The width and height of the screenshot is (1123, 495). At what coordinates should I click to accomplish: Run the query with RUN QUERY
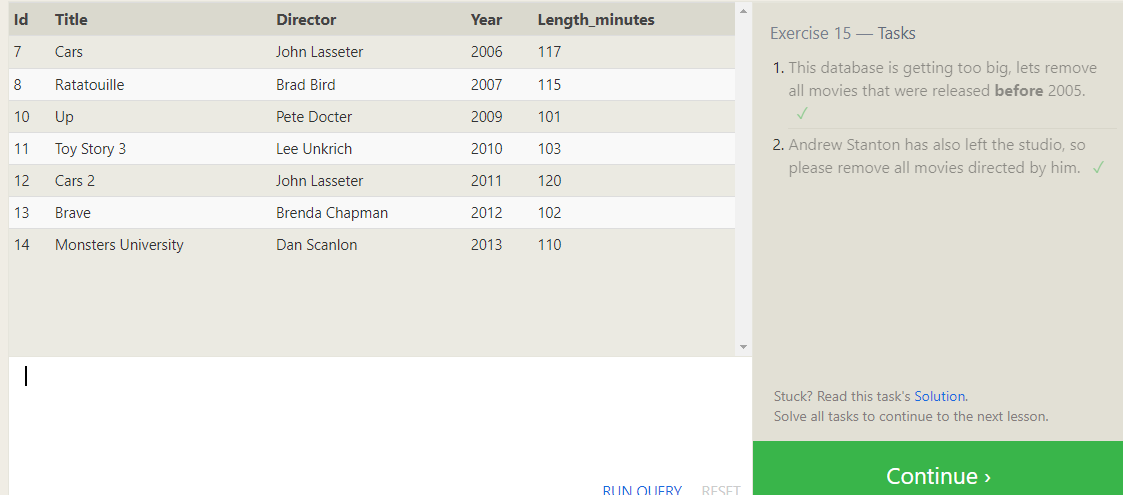[x=642, y=490]
